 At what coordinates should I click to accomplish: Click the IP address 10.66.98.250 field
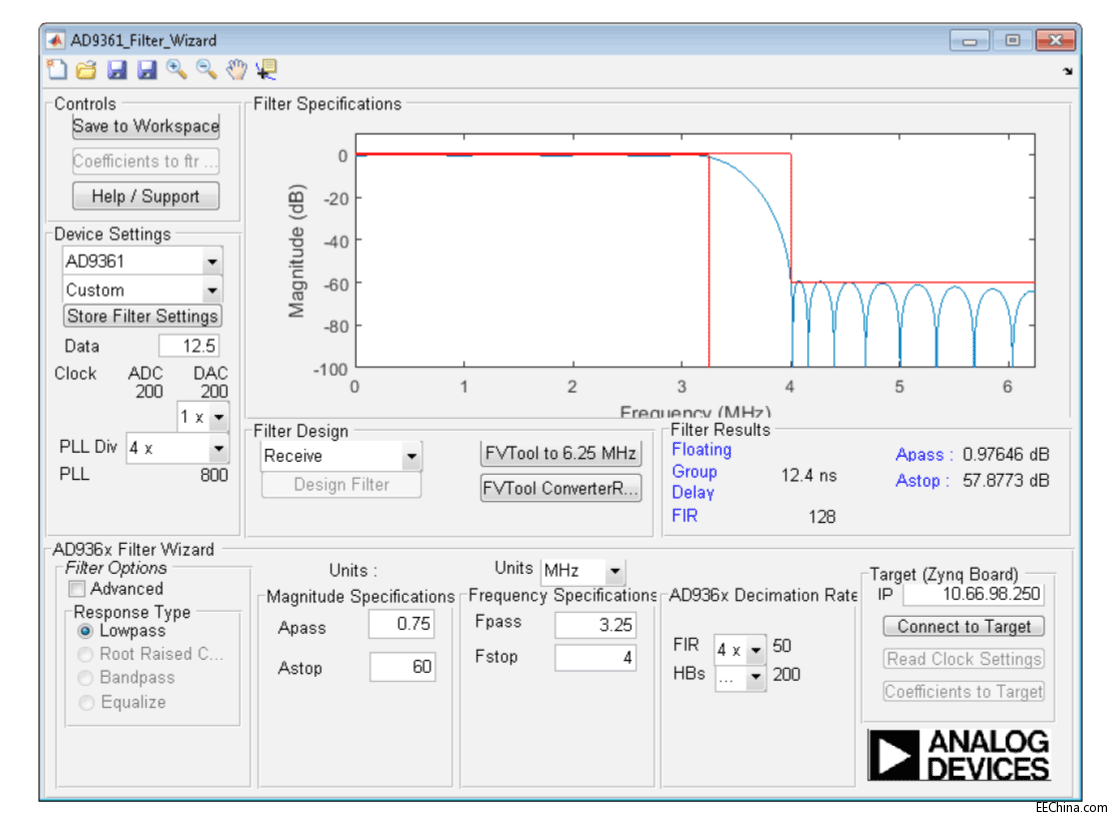coord(973,594)
